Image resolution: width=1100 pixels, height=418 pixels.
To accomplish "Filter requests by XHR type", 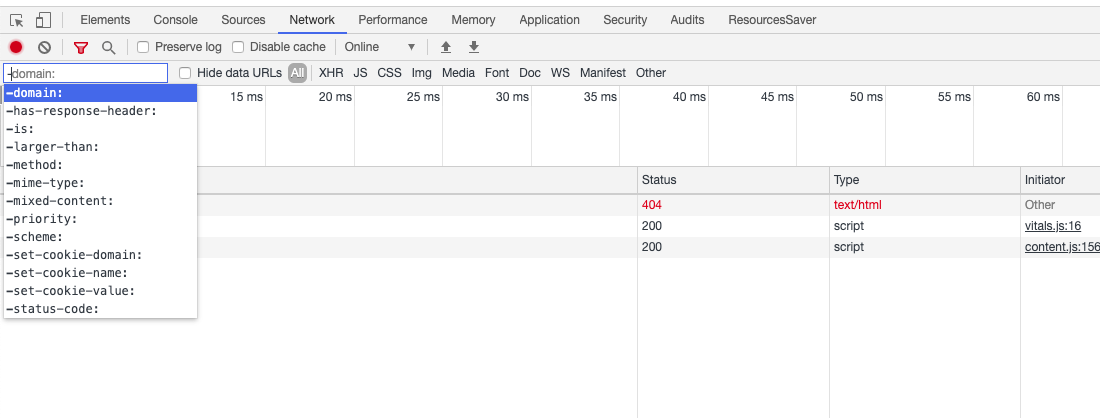I will [331, 73].
